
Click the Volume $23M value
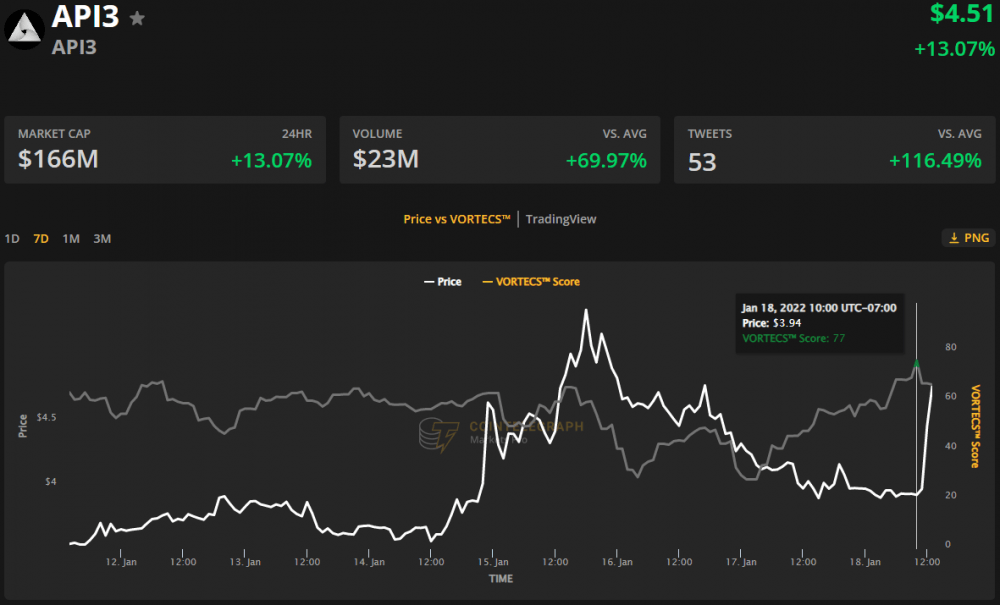pyautogui.click(x=386, y=159)
